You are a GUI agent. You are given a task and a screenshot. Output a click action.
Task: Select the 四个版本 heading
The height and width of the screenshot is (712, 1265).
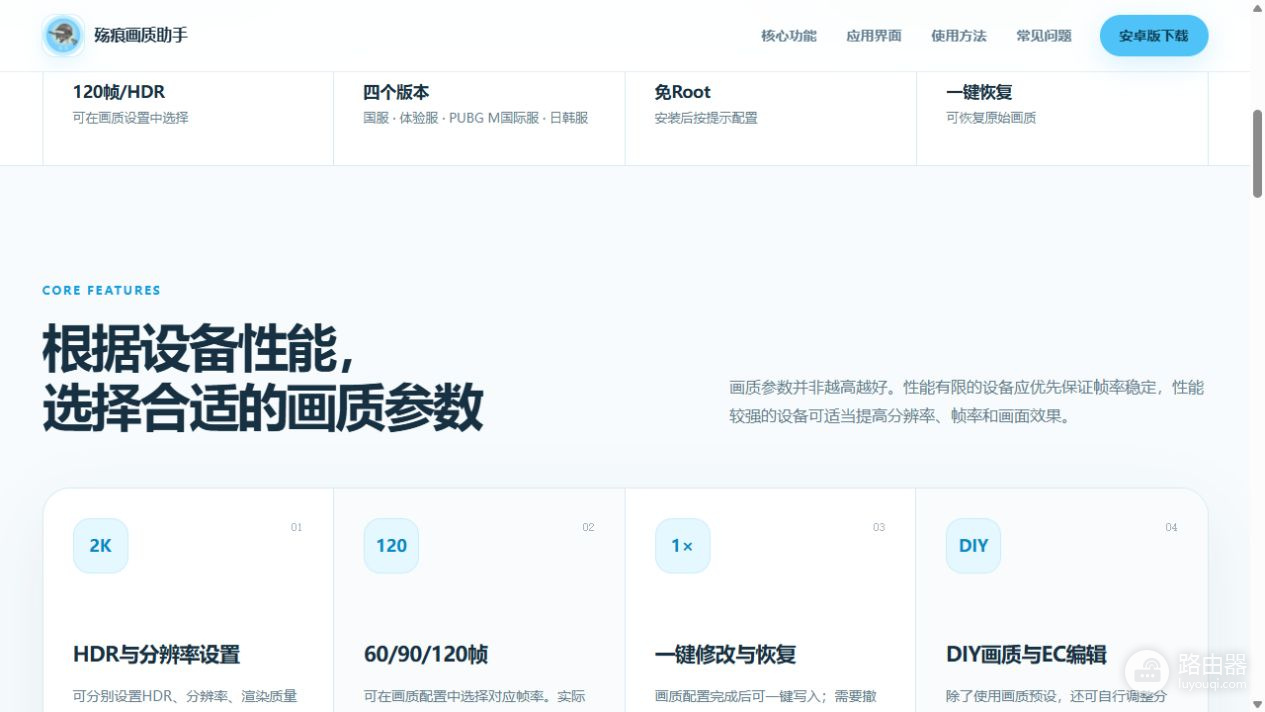(x=396, y=92)
